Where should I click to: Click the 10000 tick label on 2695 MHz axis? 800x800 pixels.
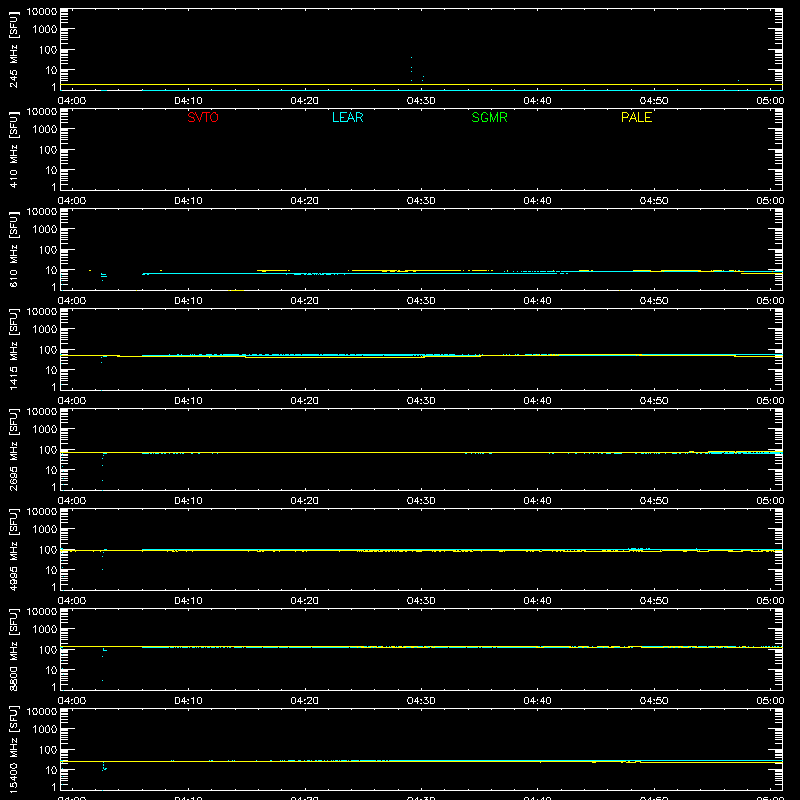(42, 412)
